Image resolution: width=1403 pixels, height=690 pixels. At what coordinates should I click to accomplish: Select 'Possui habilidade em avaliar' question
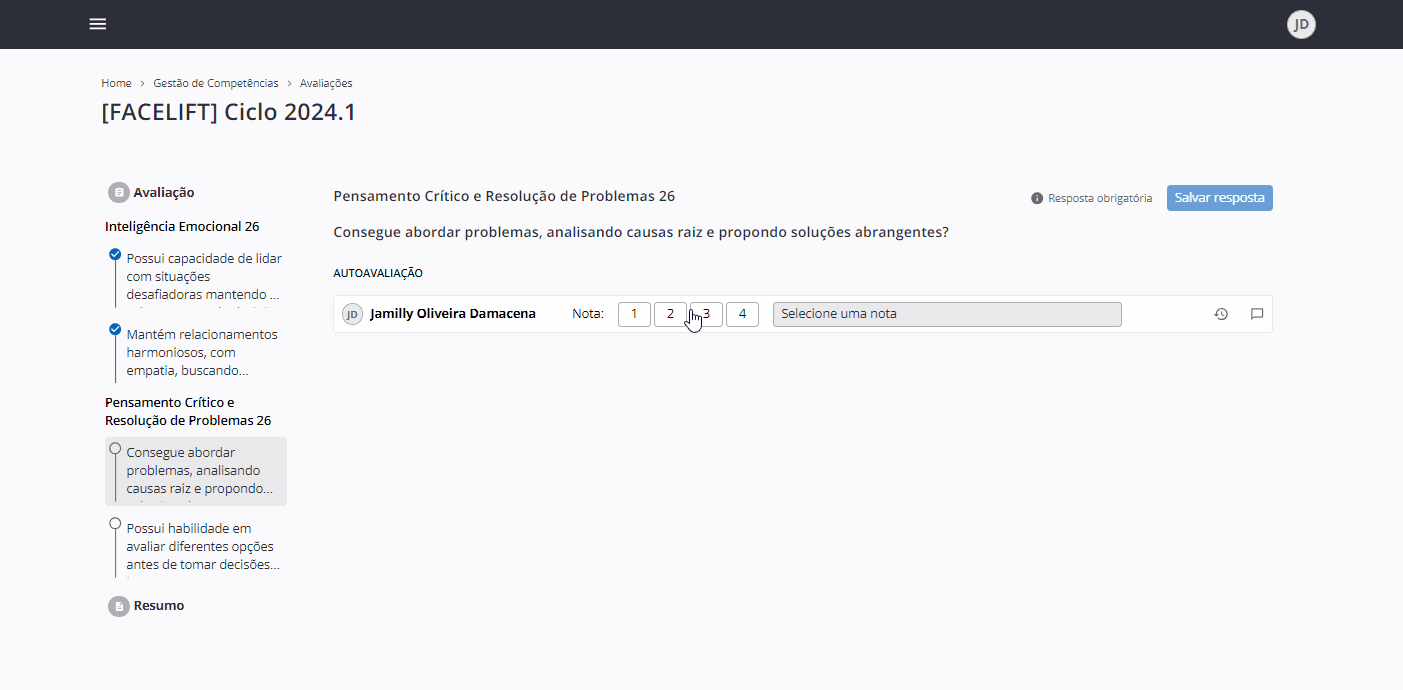(x=202, y=546)
